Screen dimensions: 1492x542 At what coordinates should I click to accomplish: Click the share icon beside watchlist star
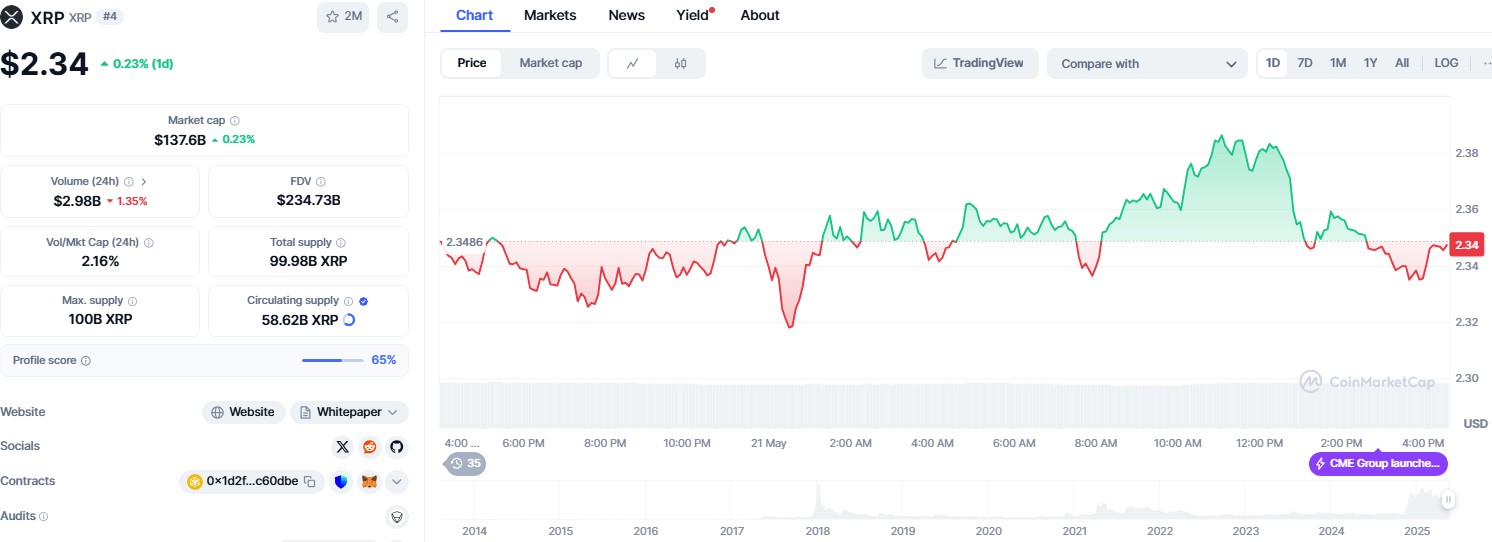pos(392,17)
